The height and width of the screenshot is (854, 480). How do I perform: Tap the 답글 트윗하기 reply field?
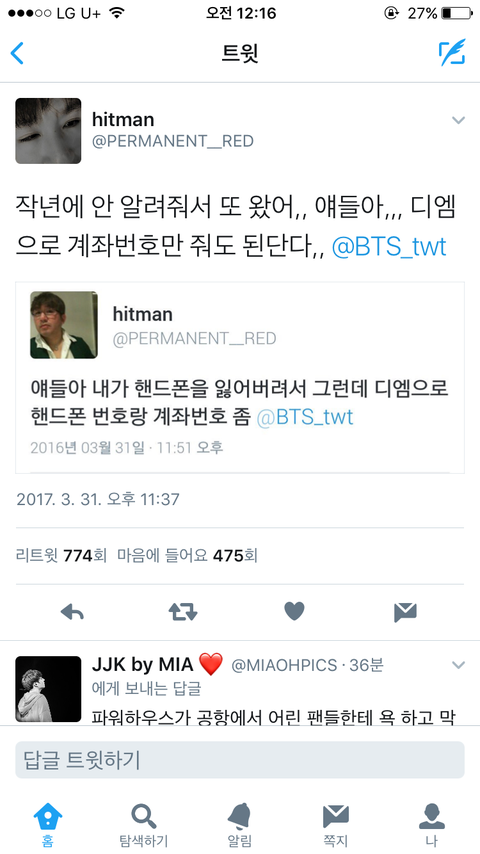tap(240, 760)
